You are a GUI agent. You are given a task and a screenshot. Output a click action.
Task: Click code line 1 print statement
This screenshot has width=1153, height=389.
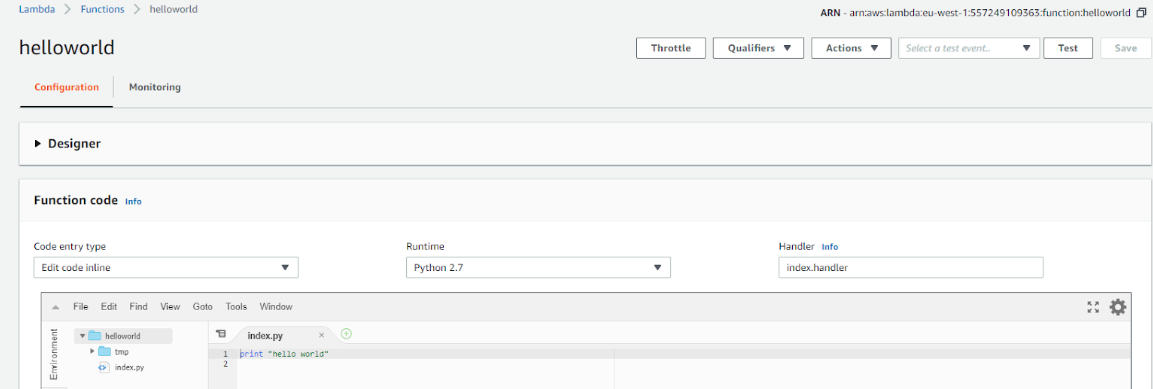284,354
